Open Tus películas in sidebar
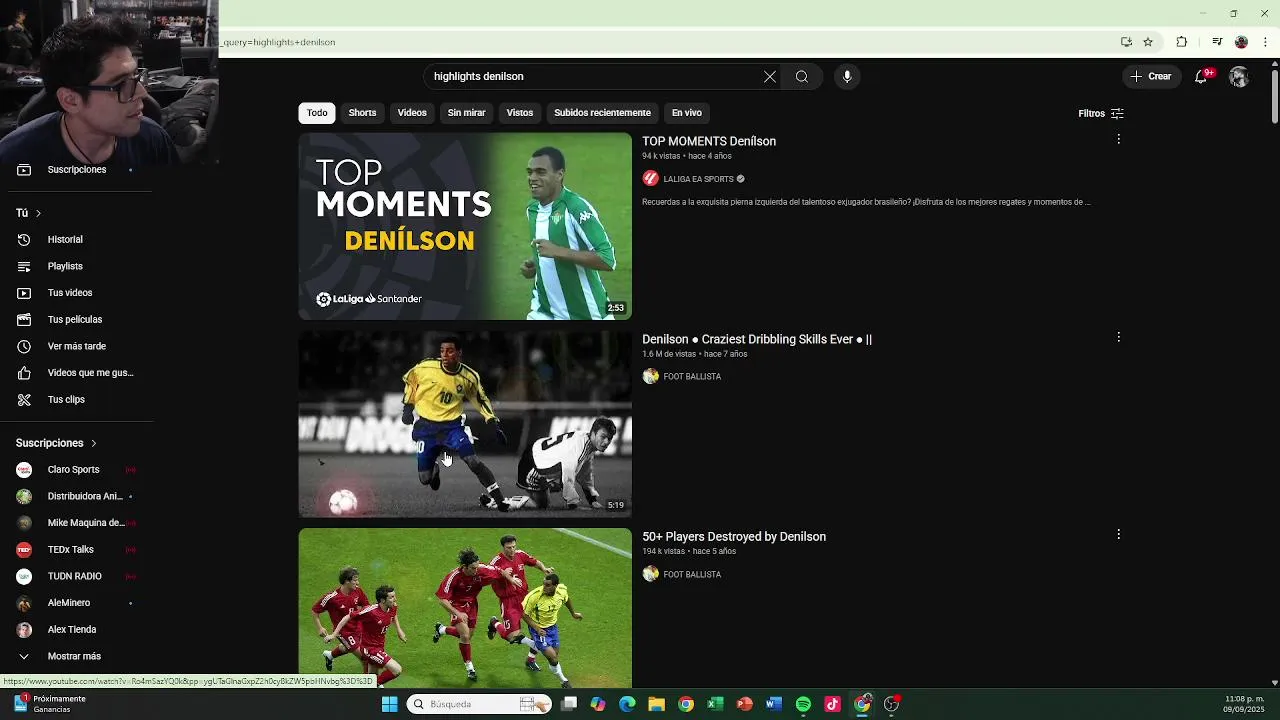The height and width of the screenshot is (720, 1280). (x=76, y=320)
